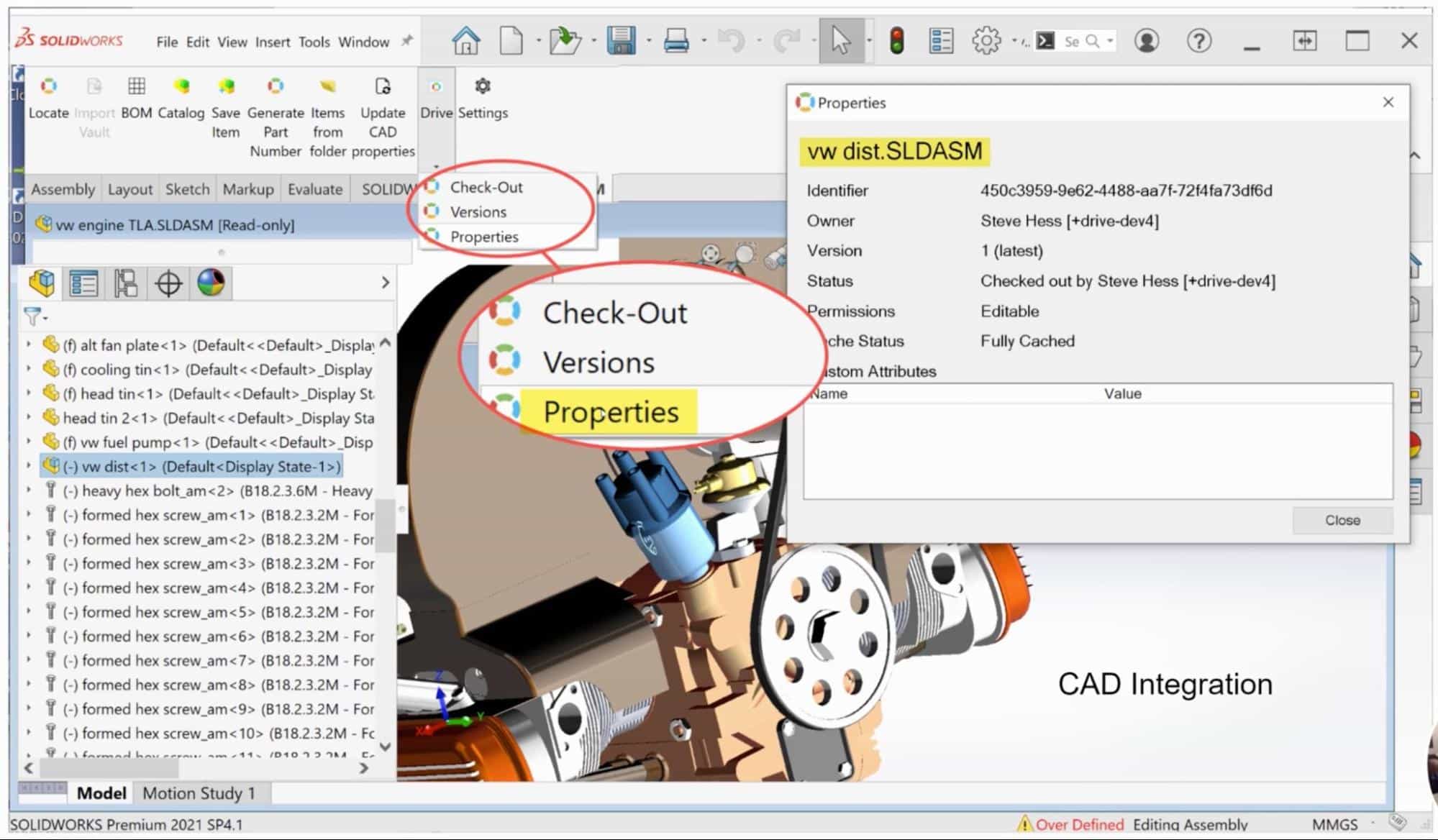
Task: Select the DisplayManager color ball tab icon
Action: tap(211, 283)
